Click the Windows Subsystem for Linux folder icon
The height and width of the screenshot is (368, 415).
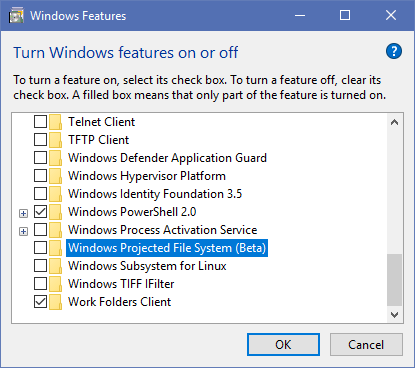tap(55, 266)
